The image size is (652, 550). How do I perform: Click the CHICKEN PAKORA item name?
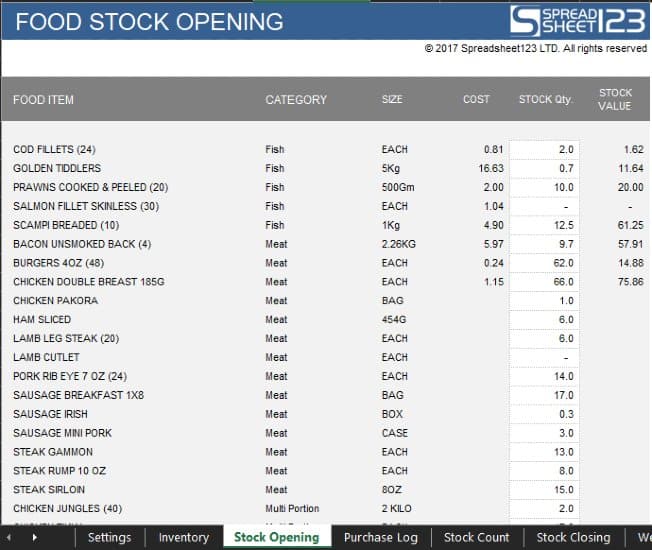[56, 301]
